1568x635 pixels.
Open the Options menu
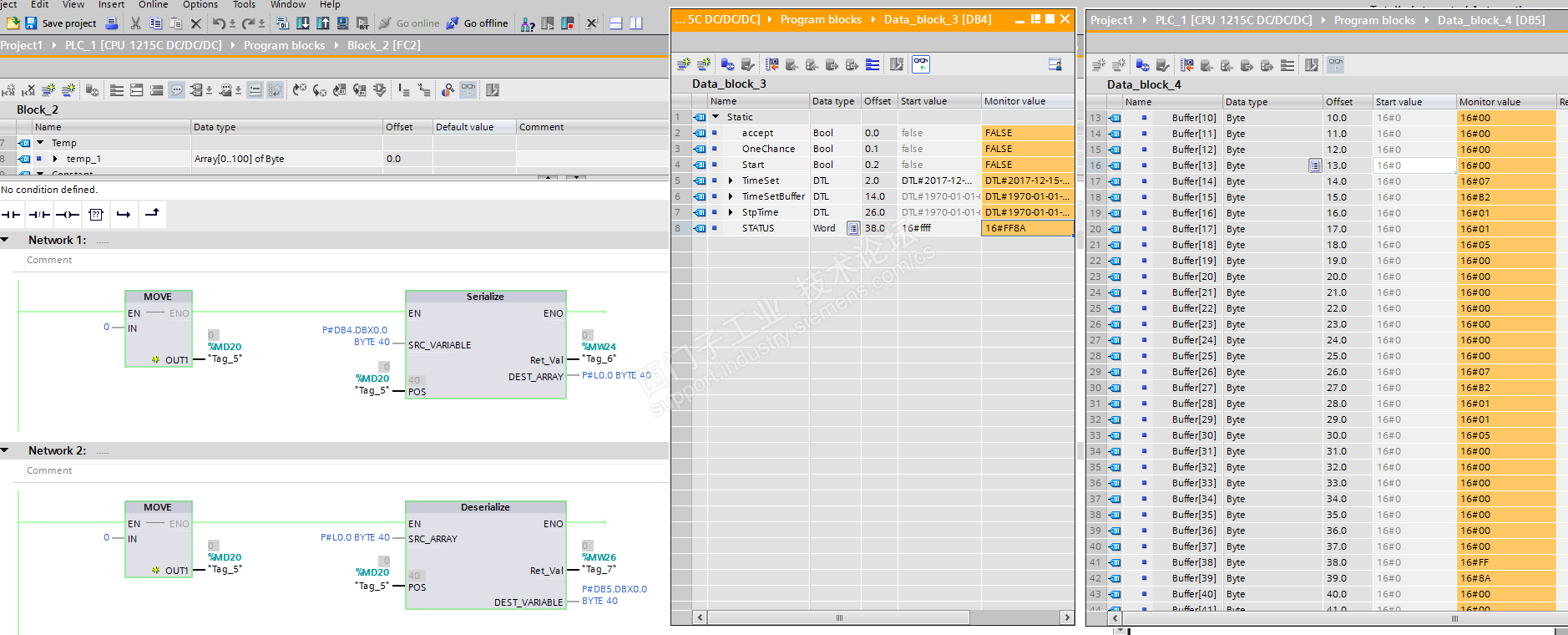(200, 5)
